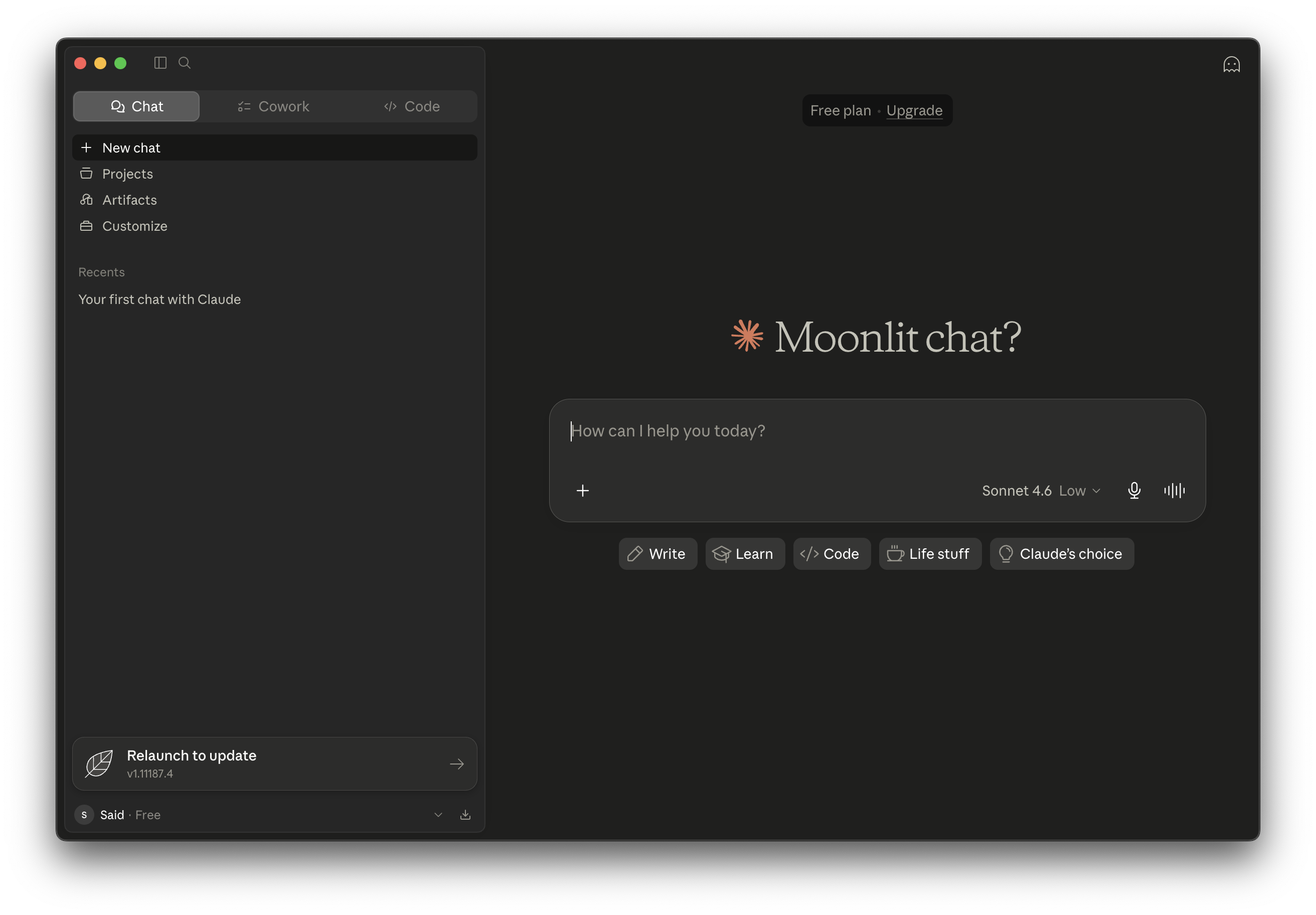
Task: Select the Claude's choice chip
Action: click(1062, 554)
